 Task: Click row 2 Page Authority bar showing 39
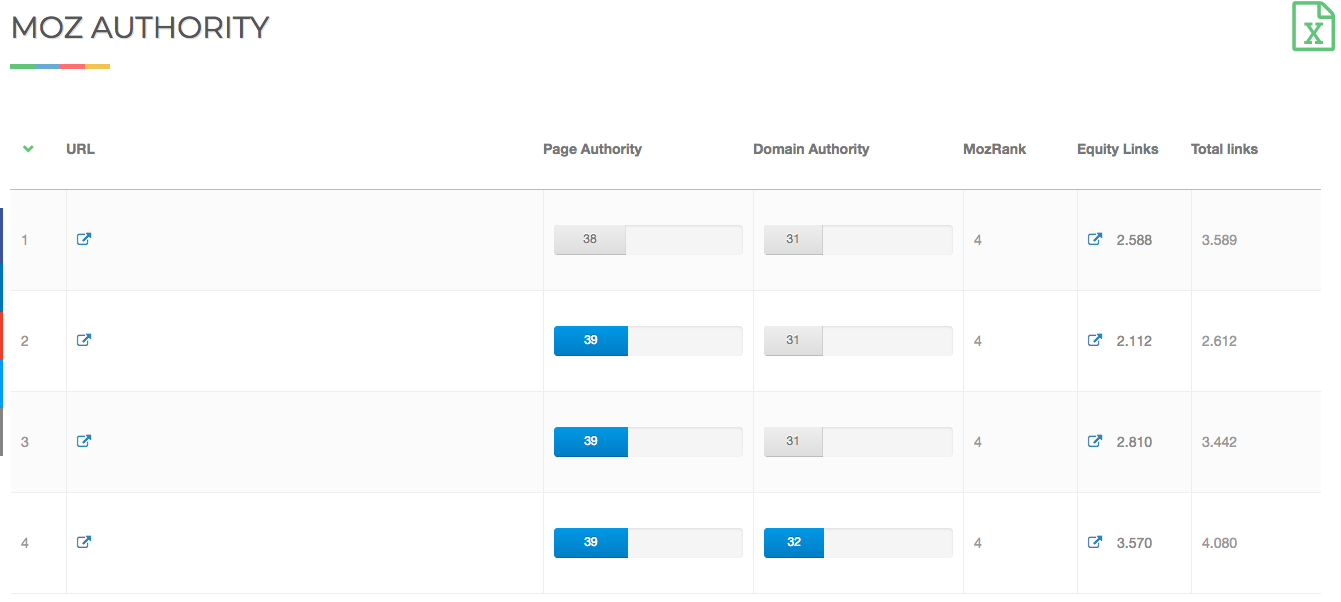tap(648, 341)
